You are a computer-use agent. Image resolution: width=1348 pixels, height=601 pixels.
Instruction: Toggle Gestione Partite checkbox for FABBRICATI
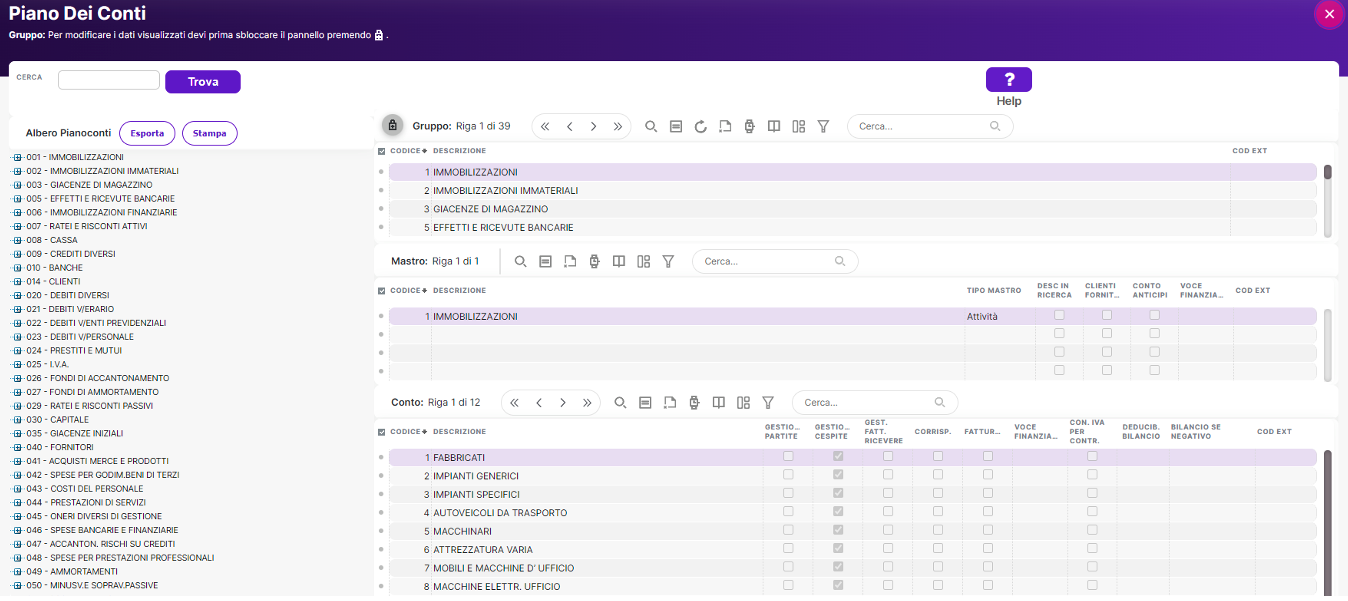coord(788,457)
